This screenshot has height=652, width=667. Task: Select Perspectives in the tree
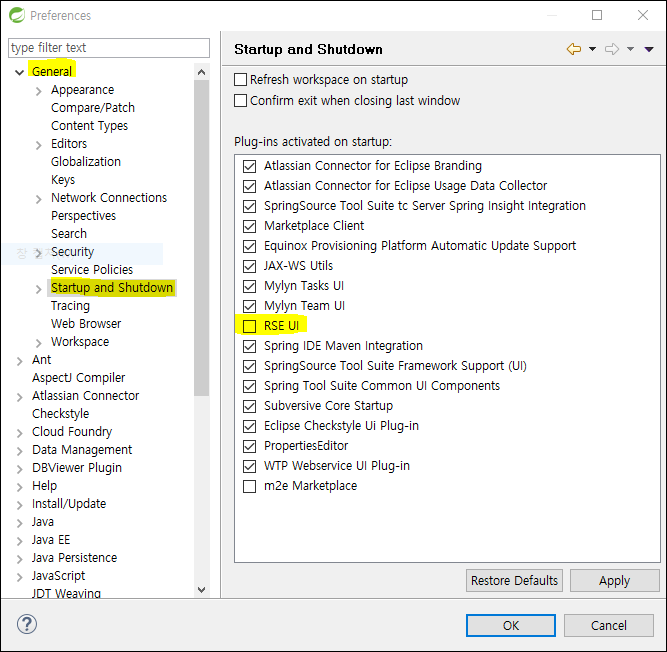83,216
